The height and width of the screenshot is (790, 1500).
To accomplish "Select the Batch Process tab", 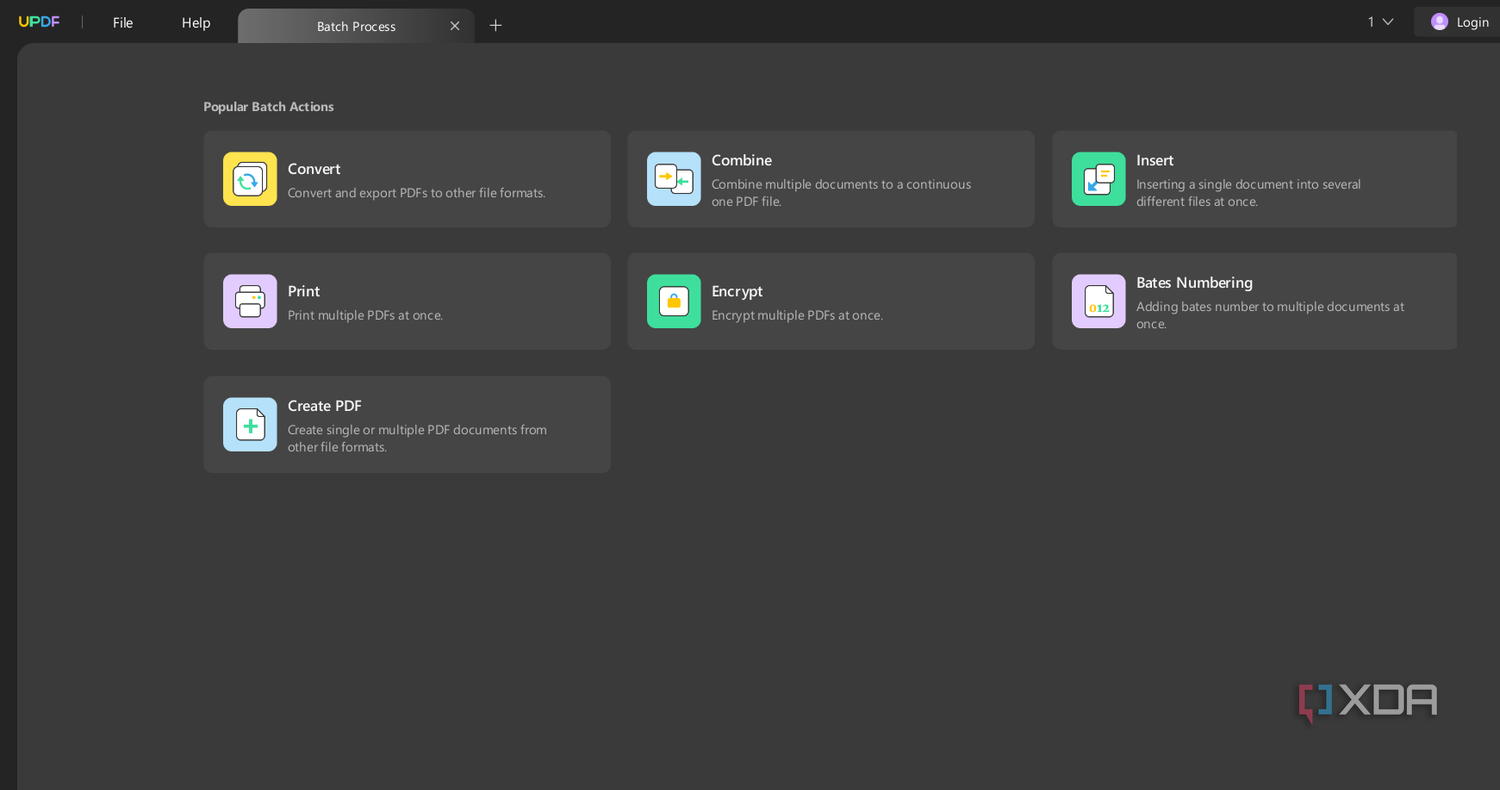I will pyautogui.click(x=356, y=26).
